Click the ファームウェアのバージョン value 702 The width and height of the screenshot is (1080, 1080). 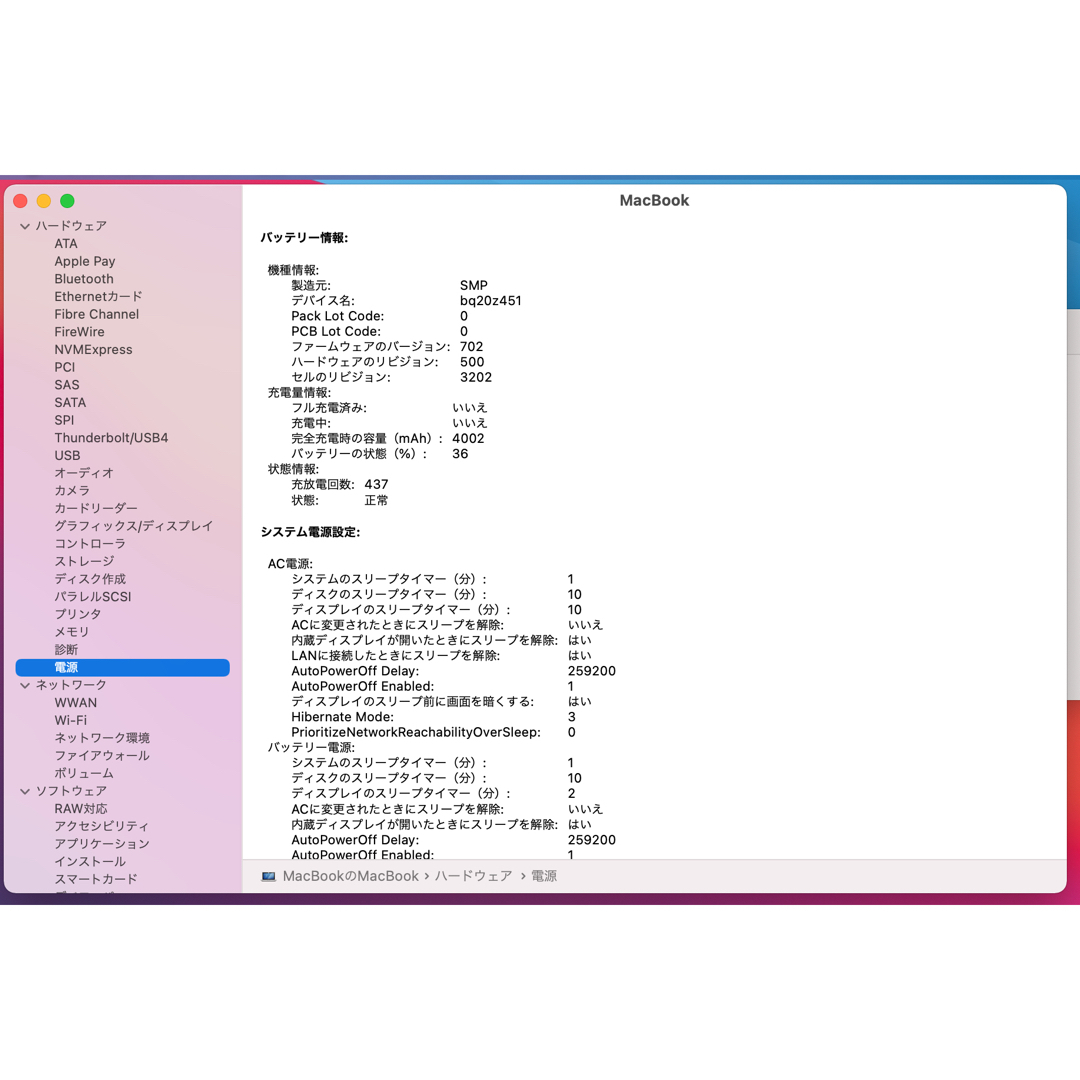[x=472, y=346]
